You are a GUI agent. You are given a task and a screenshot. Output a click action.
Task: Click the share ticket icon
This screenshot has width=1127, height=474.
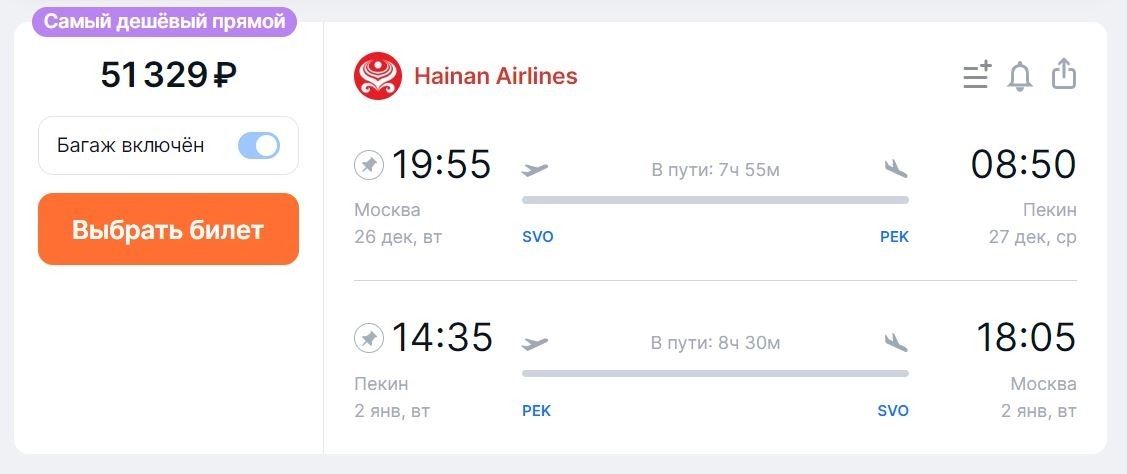pyautogui.click(x=1064, y=74)
